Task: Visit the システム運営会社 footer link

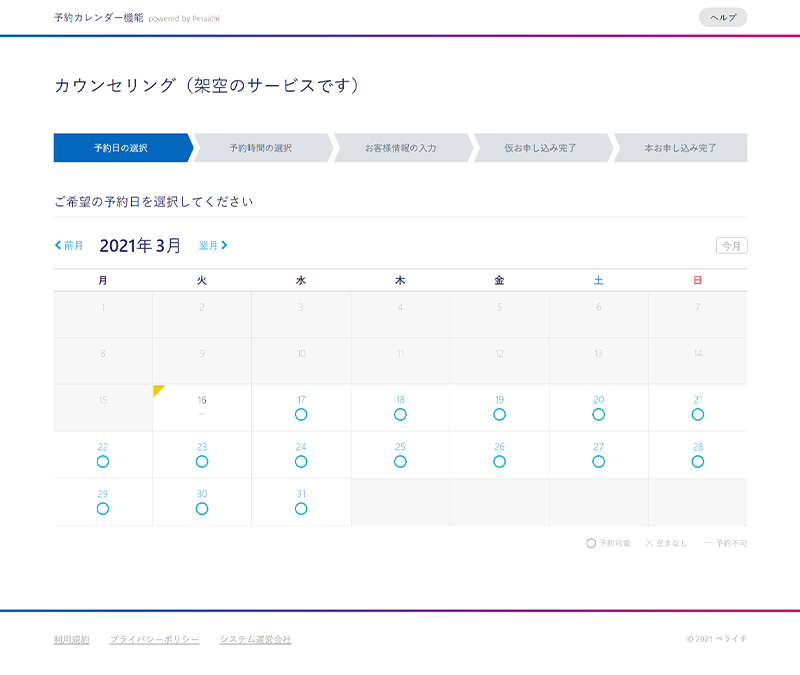Action: point(255,639)
